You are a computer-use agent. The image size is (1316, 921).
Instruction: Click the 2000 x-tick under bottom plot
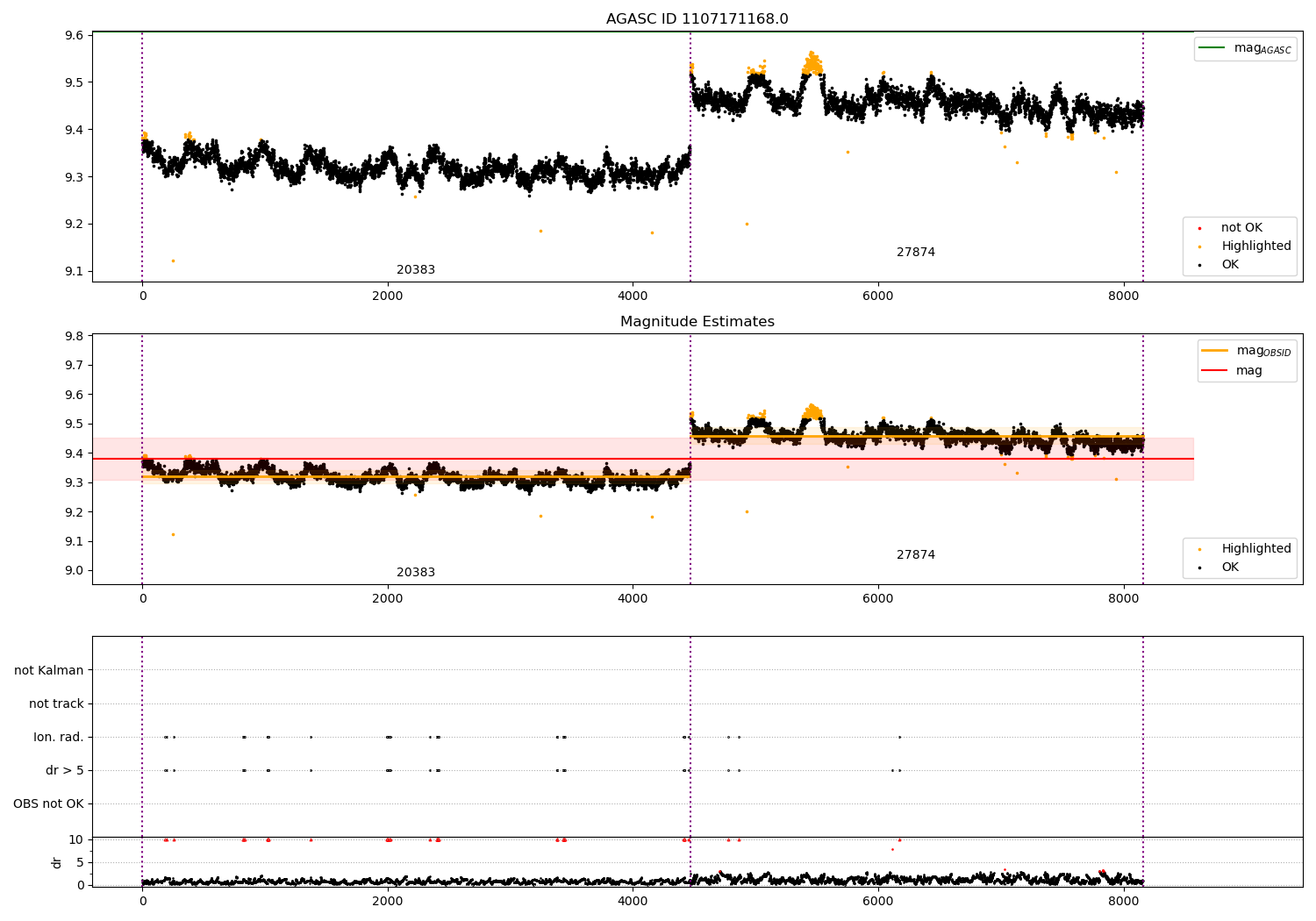(x=388, y=901)
